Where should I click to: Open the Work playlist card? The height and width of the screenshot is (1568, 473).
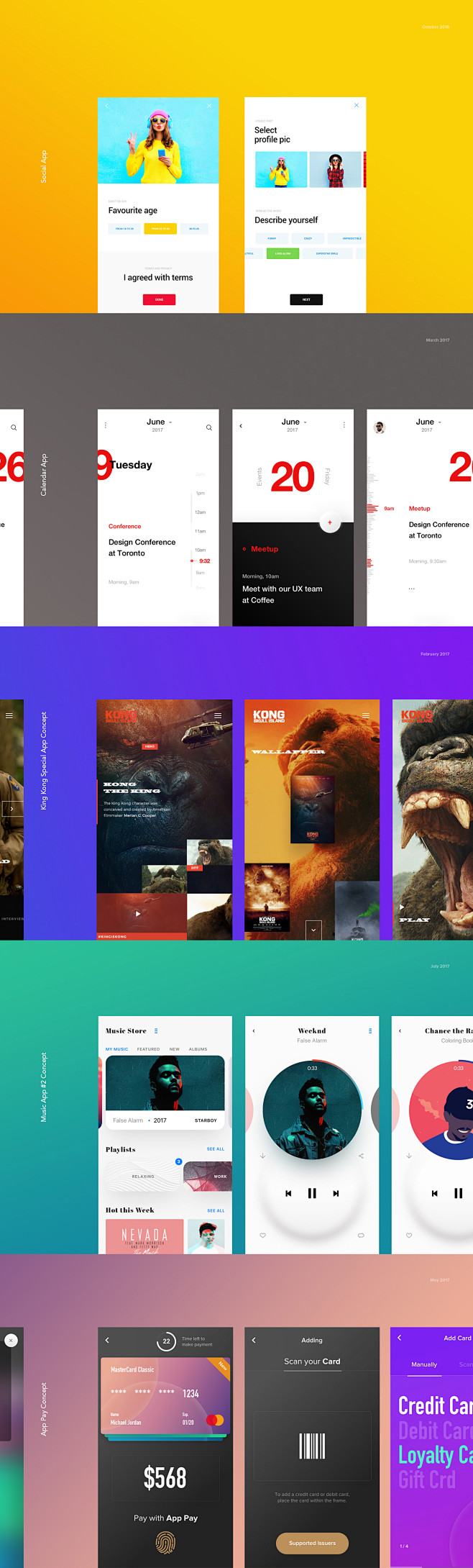[x=208, y=1177]
